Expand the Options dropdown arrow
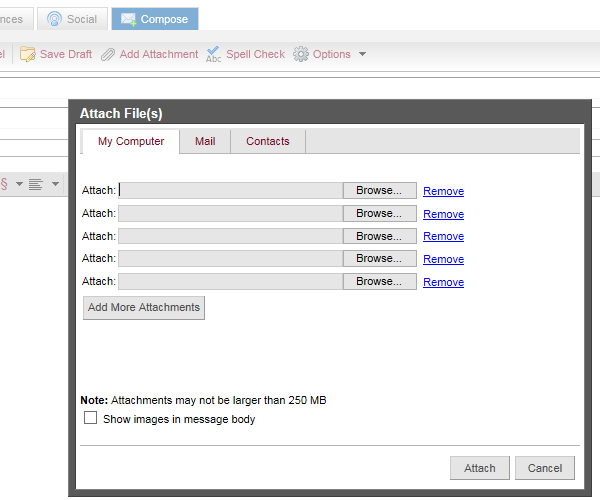Image resolution: width=600 pixels, height=500 pixels. 362,54
